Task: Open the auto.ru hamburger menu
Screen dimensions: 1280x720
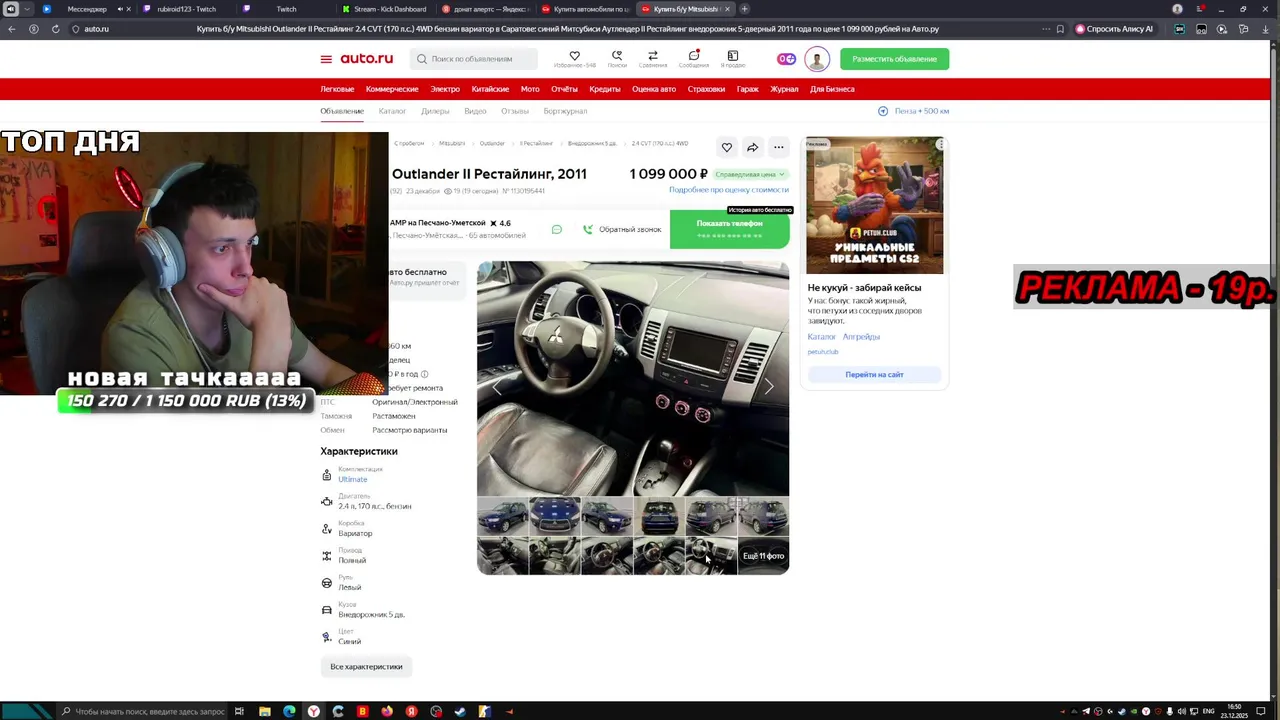Action: click(326, 59)
